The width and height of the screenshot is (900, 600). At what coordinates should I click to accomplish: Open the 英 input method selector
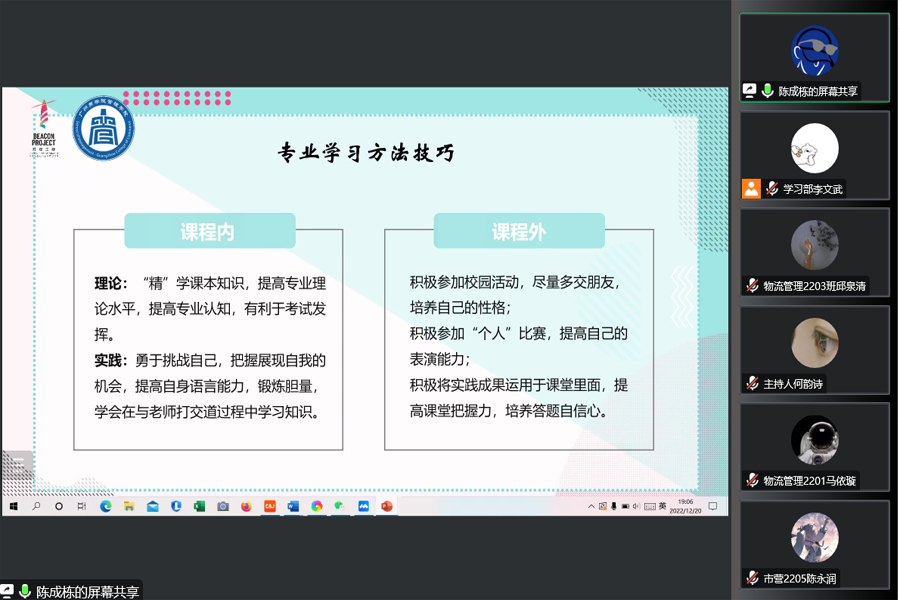coord(661,506)
